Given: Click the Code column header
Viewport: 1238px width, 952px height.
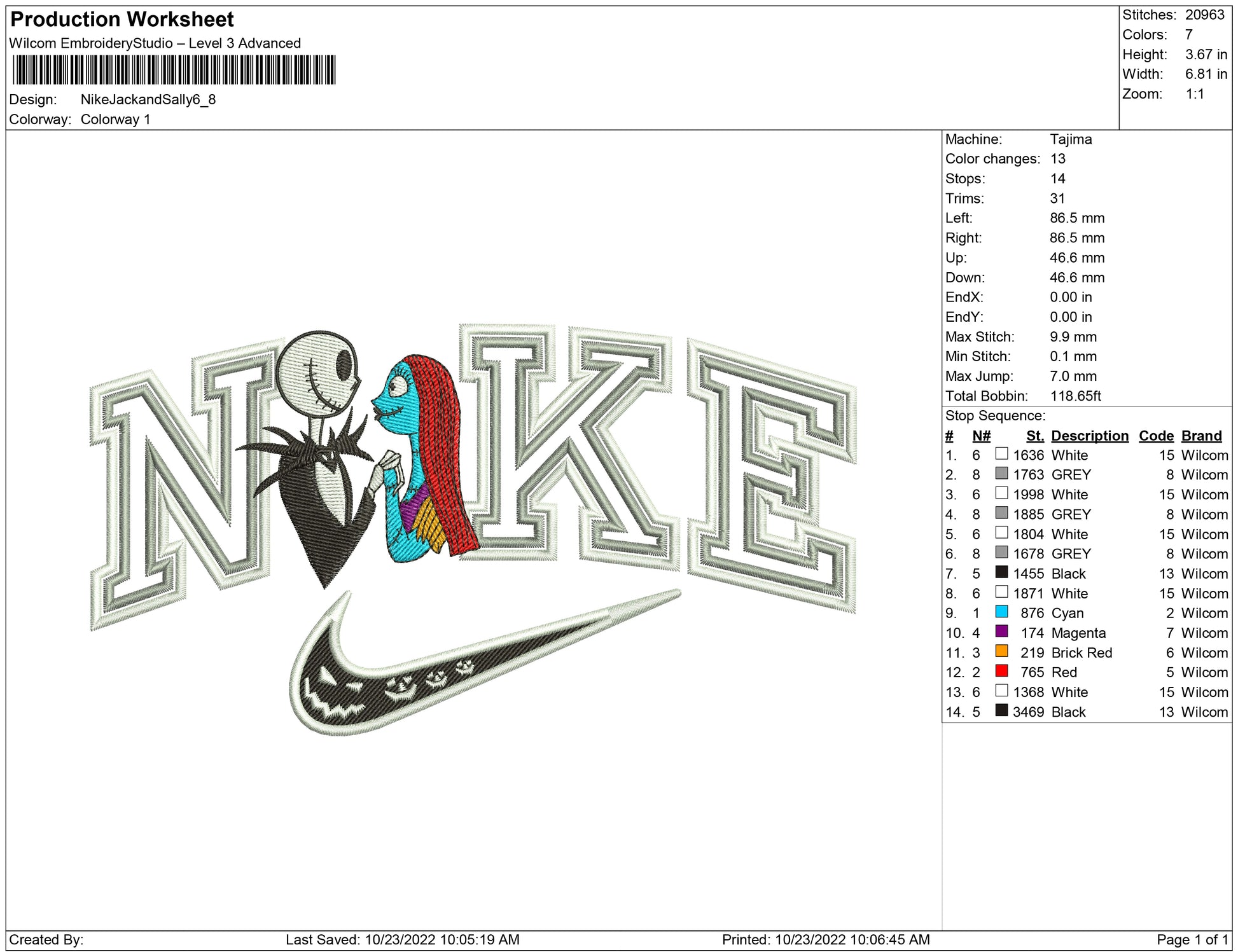Looking at the screenshot, I should (x=1155, y=436).
